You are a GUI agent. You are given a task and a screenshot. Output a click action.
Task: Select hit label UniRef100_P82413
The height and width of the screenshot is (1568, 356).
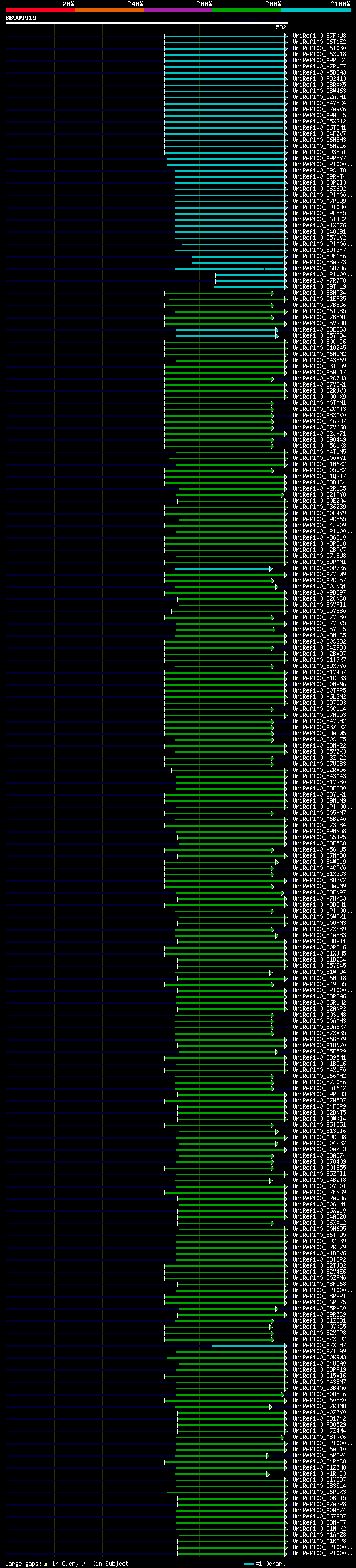[x=319, y=78]
